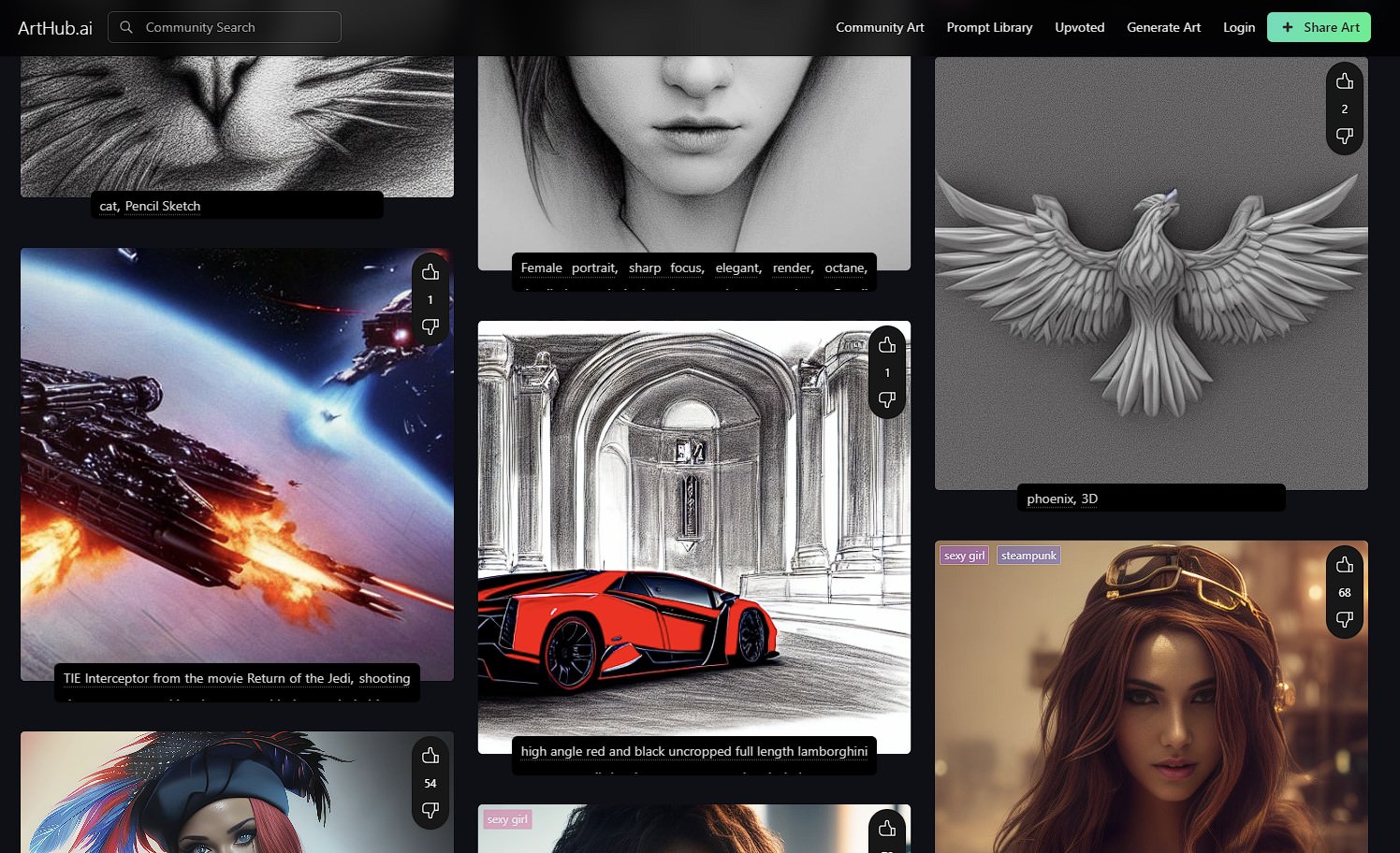Screen dimensions: 1400x853
Task: Open the female portrait sketch image
Action: pyautogui.click(x=694, y=163)
